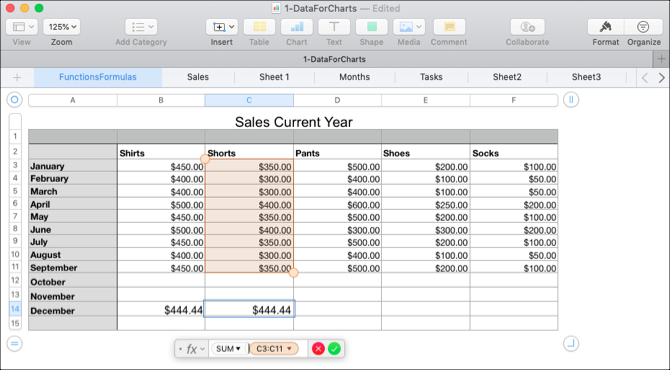Select column C header
670x370 pixels.
[249, 100]
